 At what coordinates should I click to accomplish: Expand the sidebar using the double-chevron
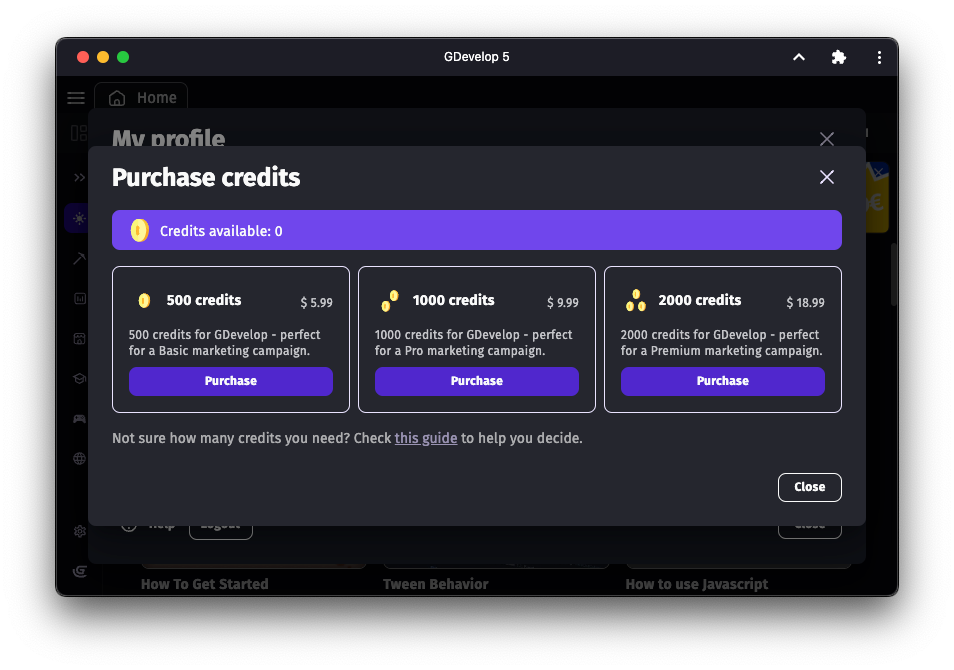click(x=79, y=177)
